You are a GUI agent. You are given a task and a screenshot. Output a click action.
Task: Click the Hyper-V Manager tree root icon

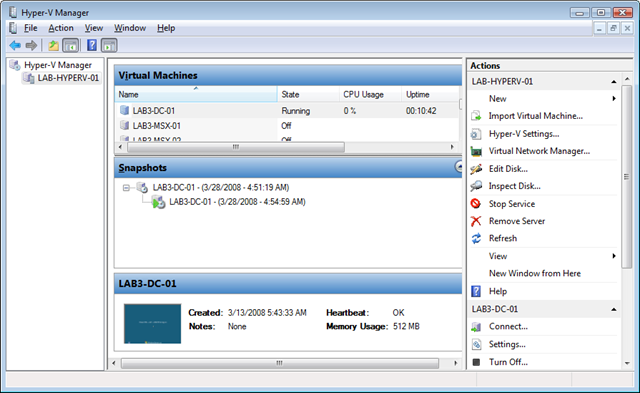click(x=15, y=65)
